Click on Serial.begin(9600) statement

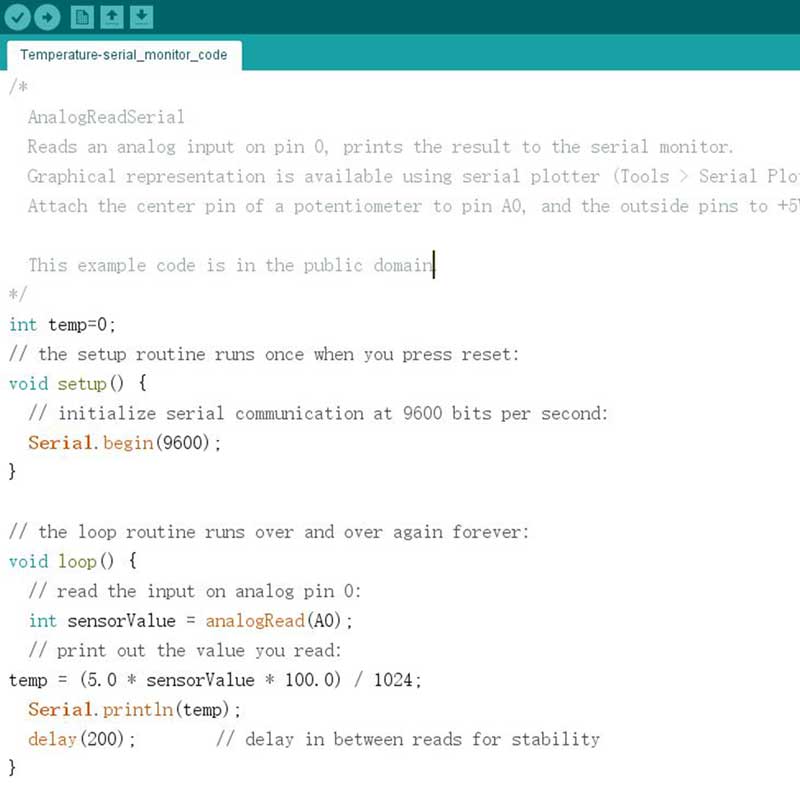[x=124, y=442]
